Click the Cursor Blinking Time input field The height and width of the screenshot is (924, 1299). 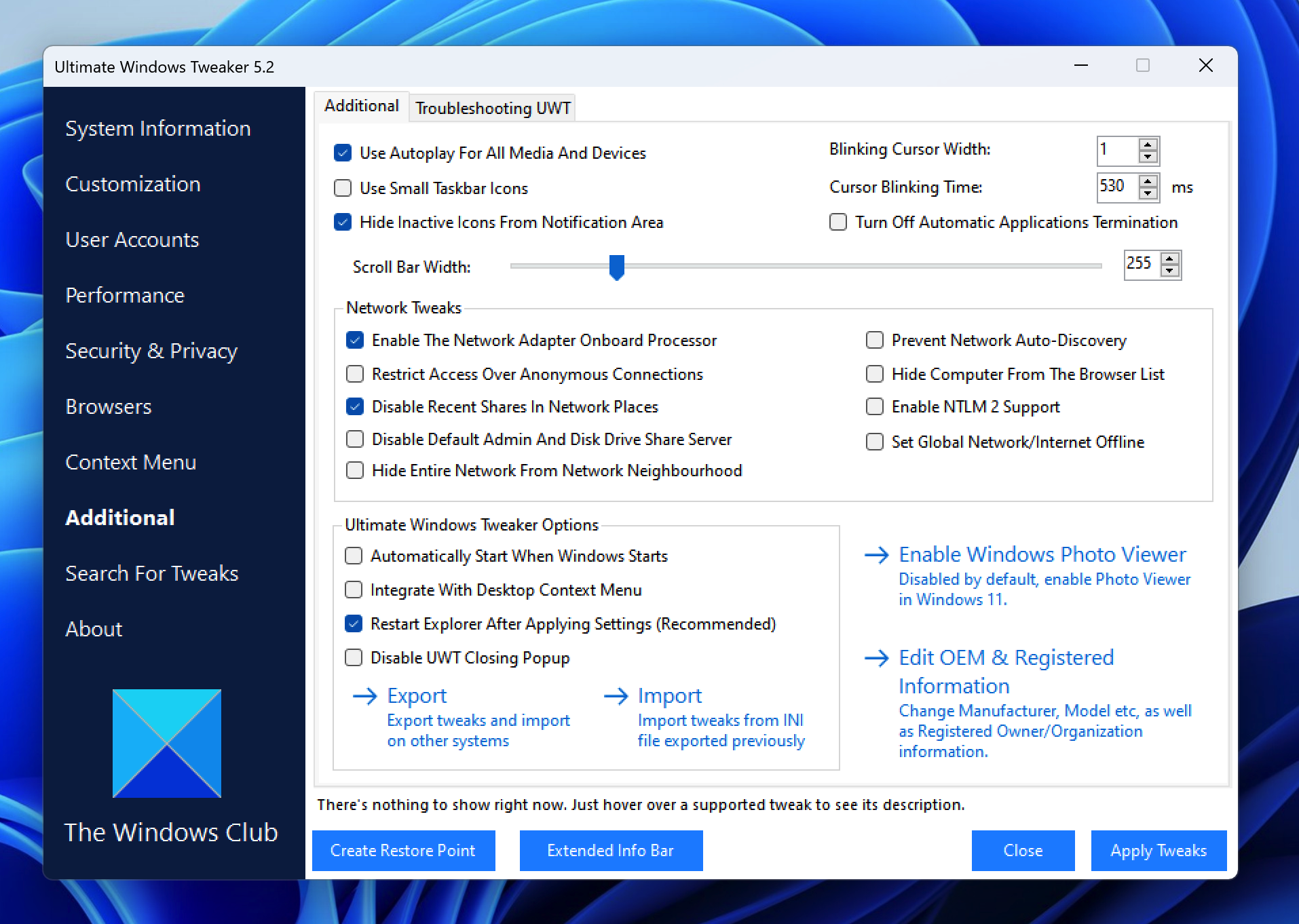(1118, 187)
